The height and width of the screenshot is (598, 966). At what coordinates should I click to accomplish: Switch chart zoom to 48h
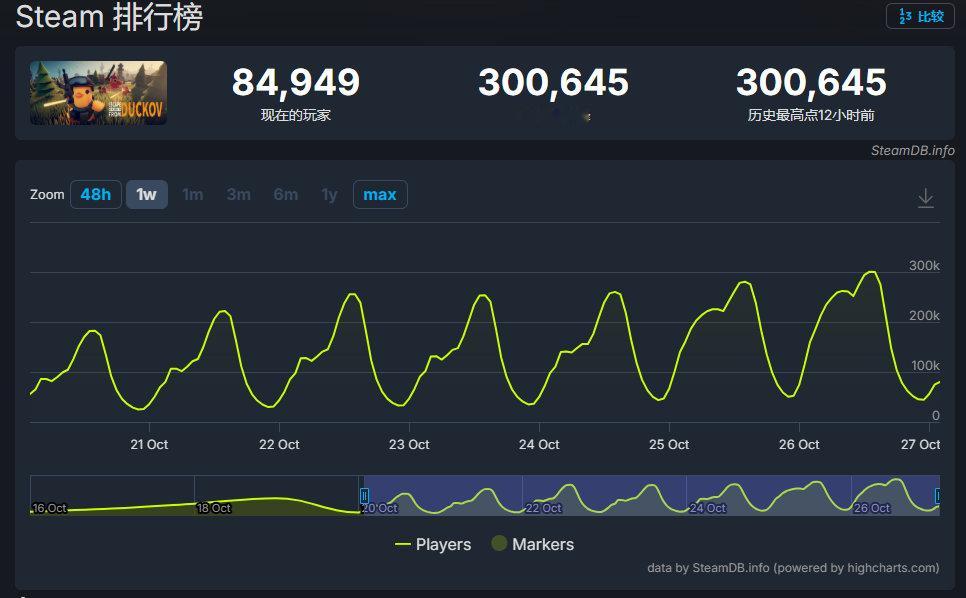pyautogui.click(x=95, y=194)
